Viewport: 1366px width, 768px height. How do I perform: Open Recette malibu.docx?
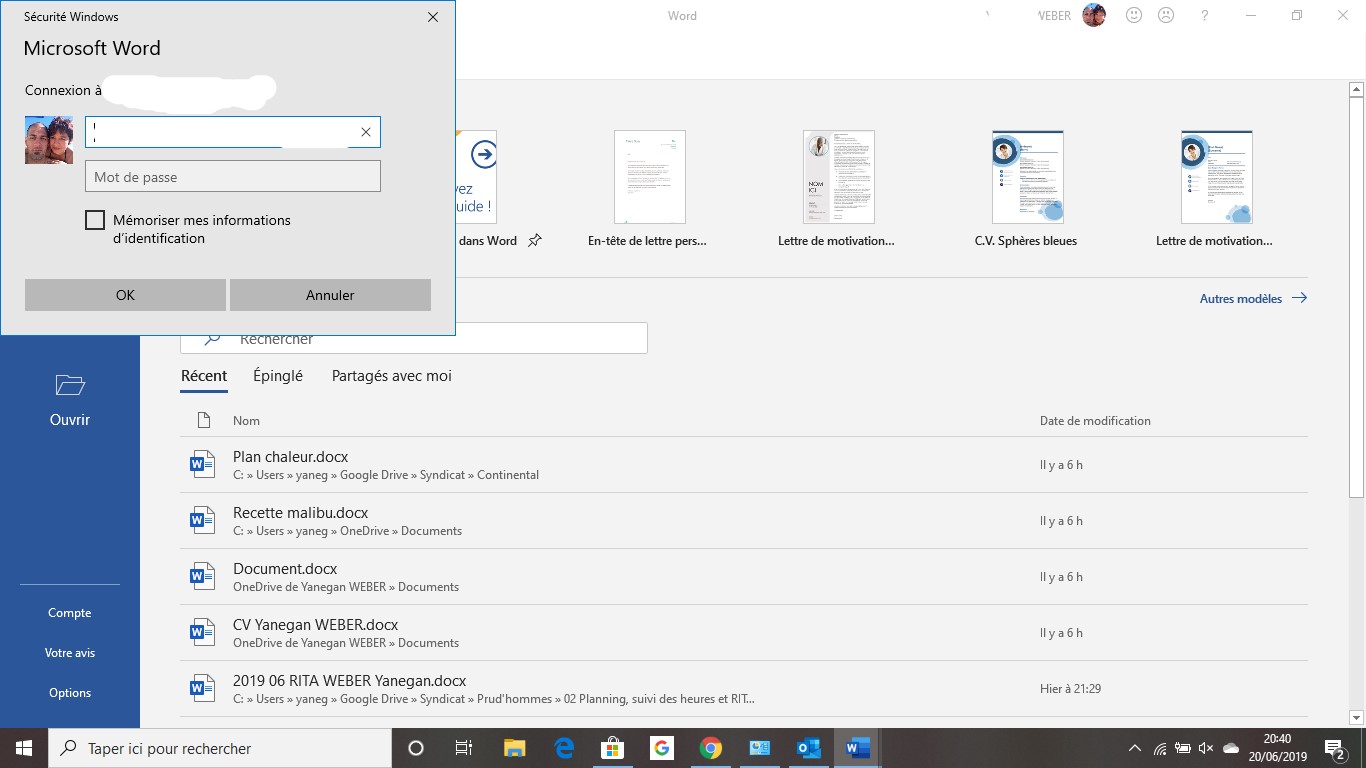(x=744, y=521)
